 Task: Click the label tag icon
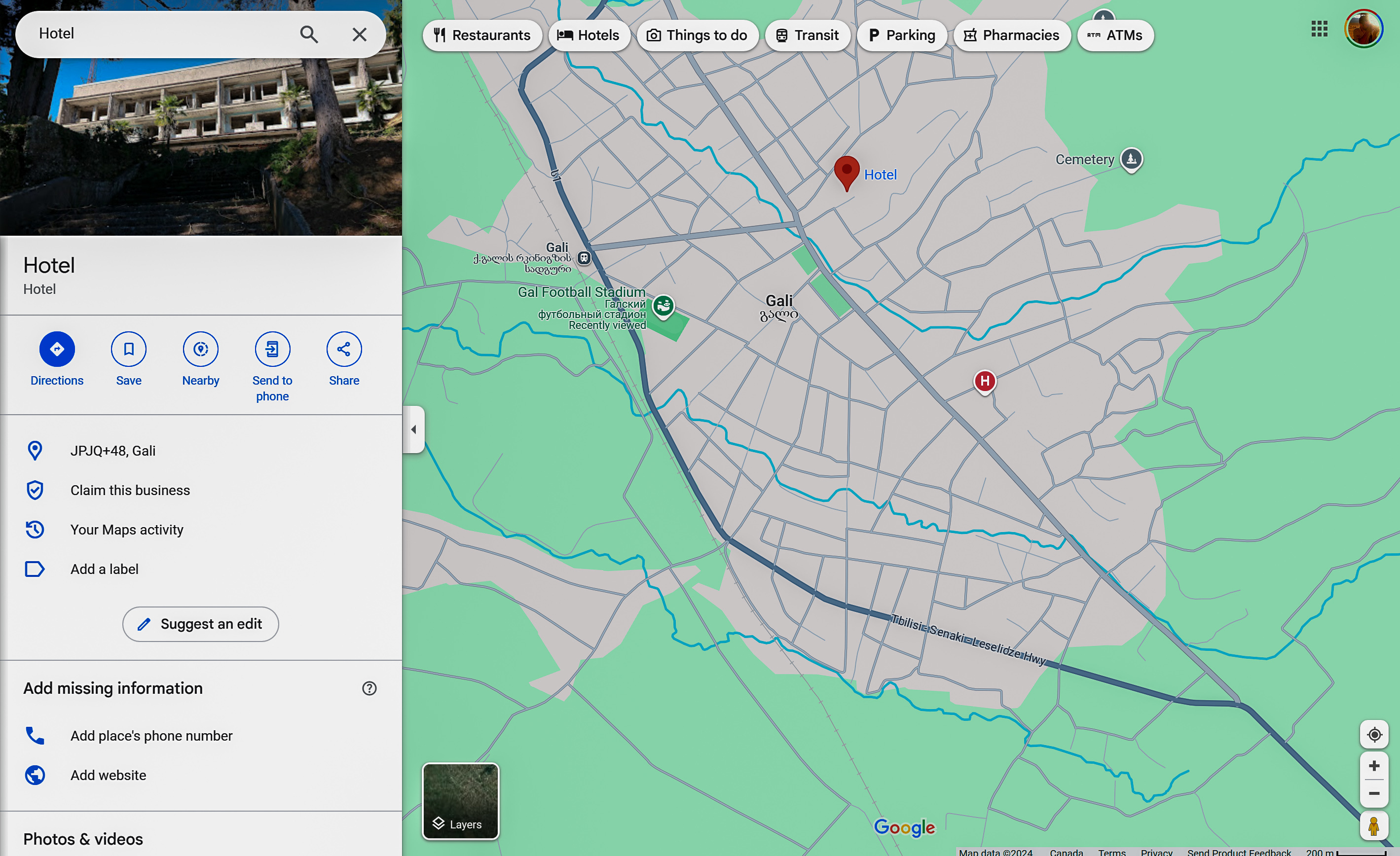point(35,569)
